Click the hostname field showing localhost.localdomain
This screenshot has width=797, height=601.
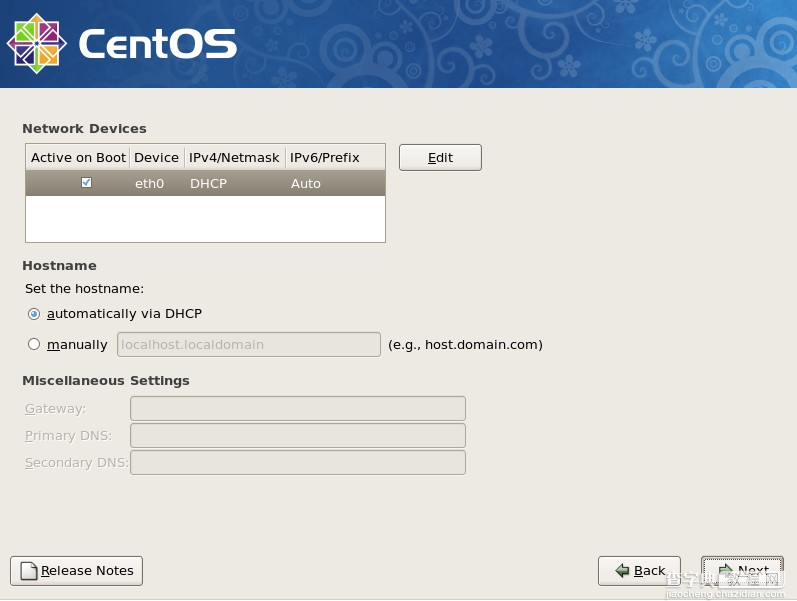[249, 344]
